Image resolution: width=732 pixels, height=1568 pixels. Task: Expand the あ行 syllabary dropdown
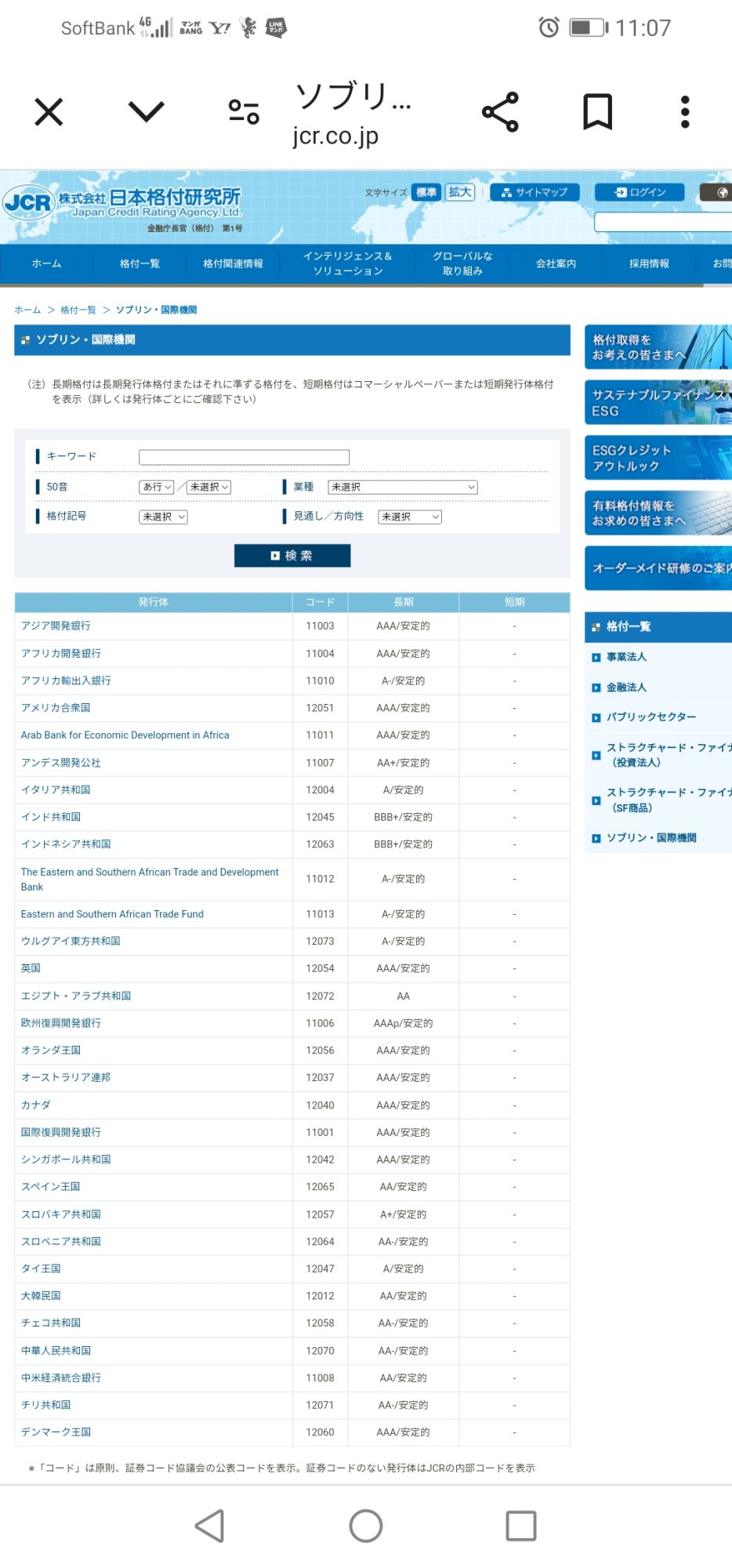coord(157,487)
